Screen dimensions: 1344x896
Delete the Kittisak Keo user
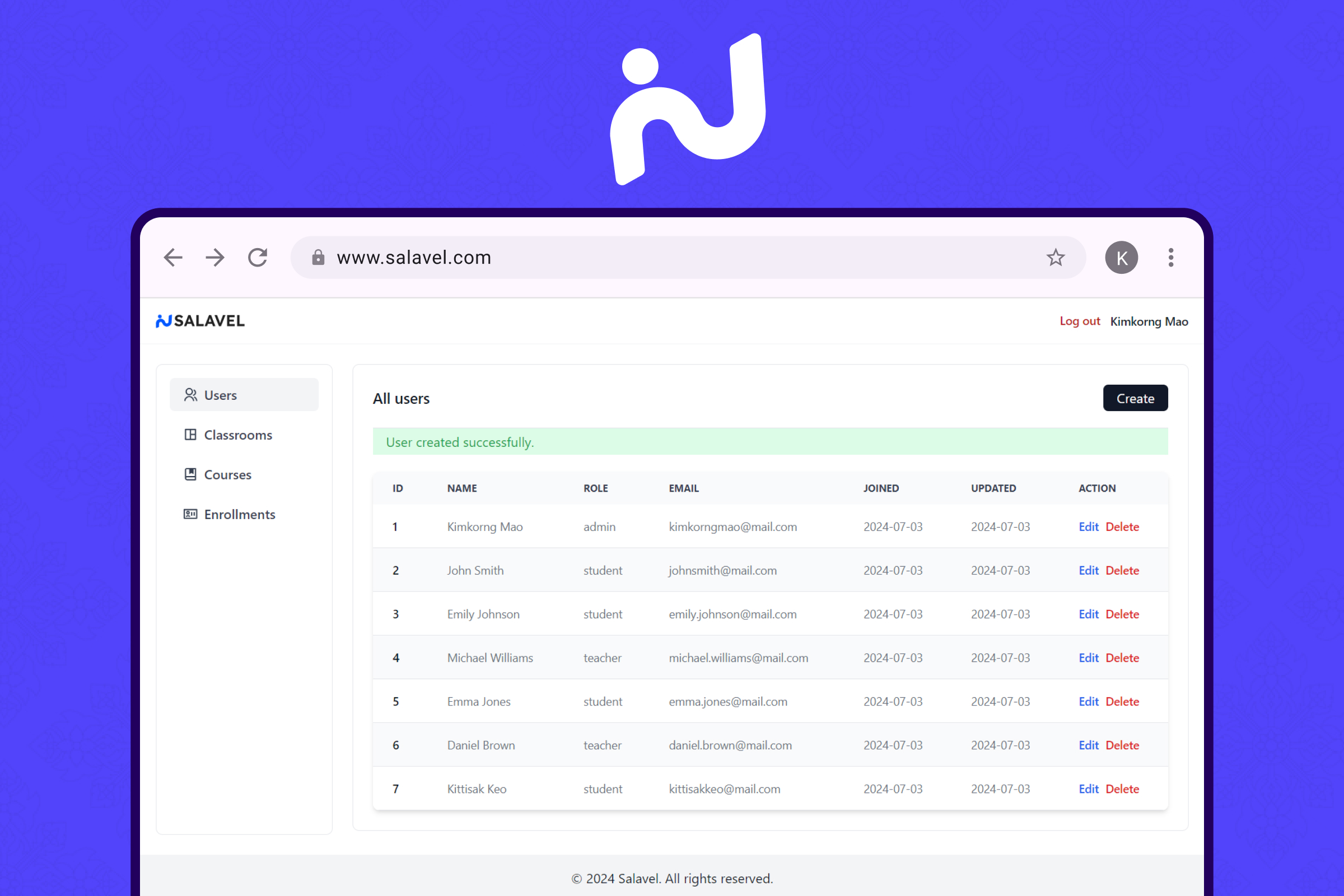pyautogui.click(x=1122, y=789)
